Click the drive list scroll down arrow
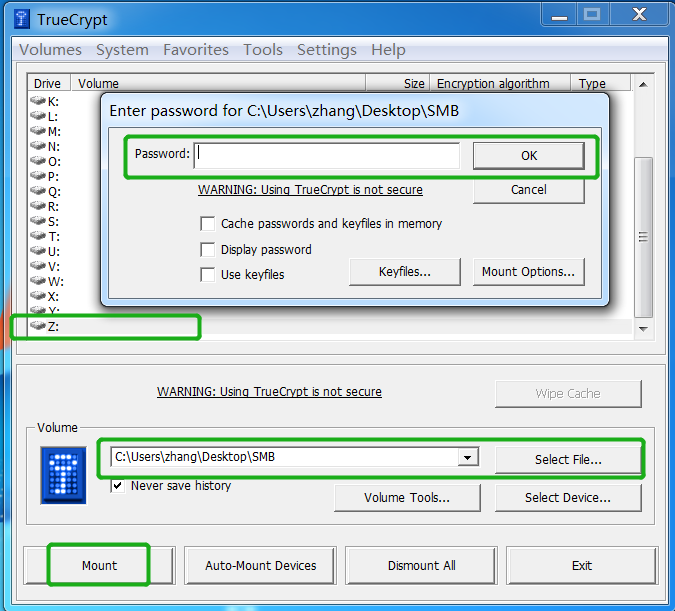Image resolution: width=675 pixels, height=611 pixels. coord(644,329)
